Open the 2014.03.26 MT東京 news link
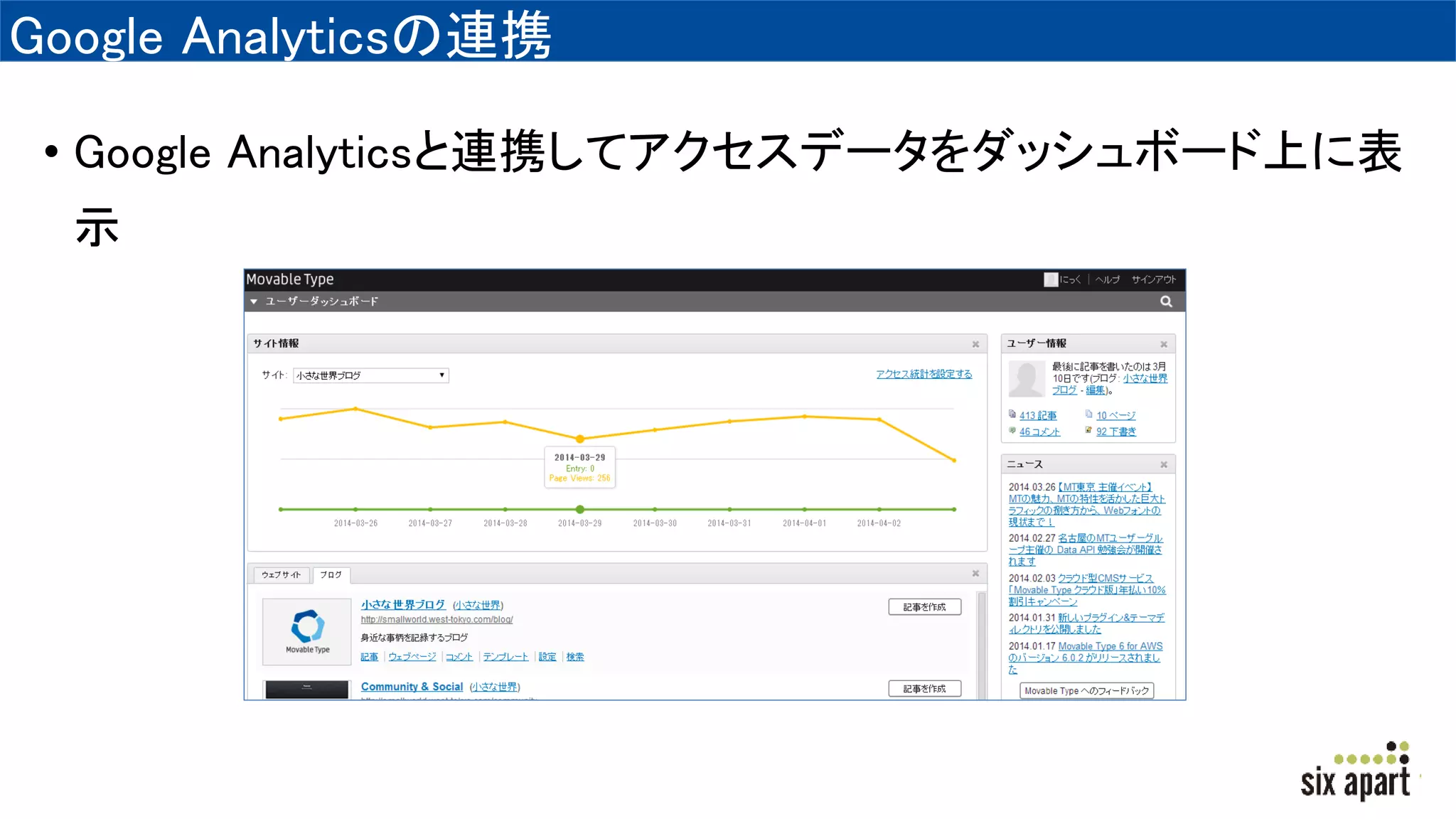Image resolution: width=1456 pixels, height=819 pixels. click(1086, 504)
